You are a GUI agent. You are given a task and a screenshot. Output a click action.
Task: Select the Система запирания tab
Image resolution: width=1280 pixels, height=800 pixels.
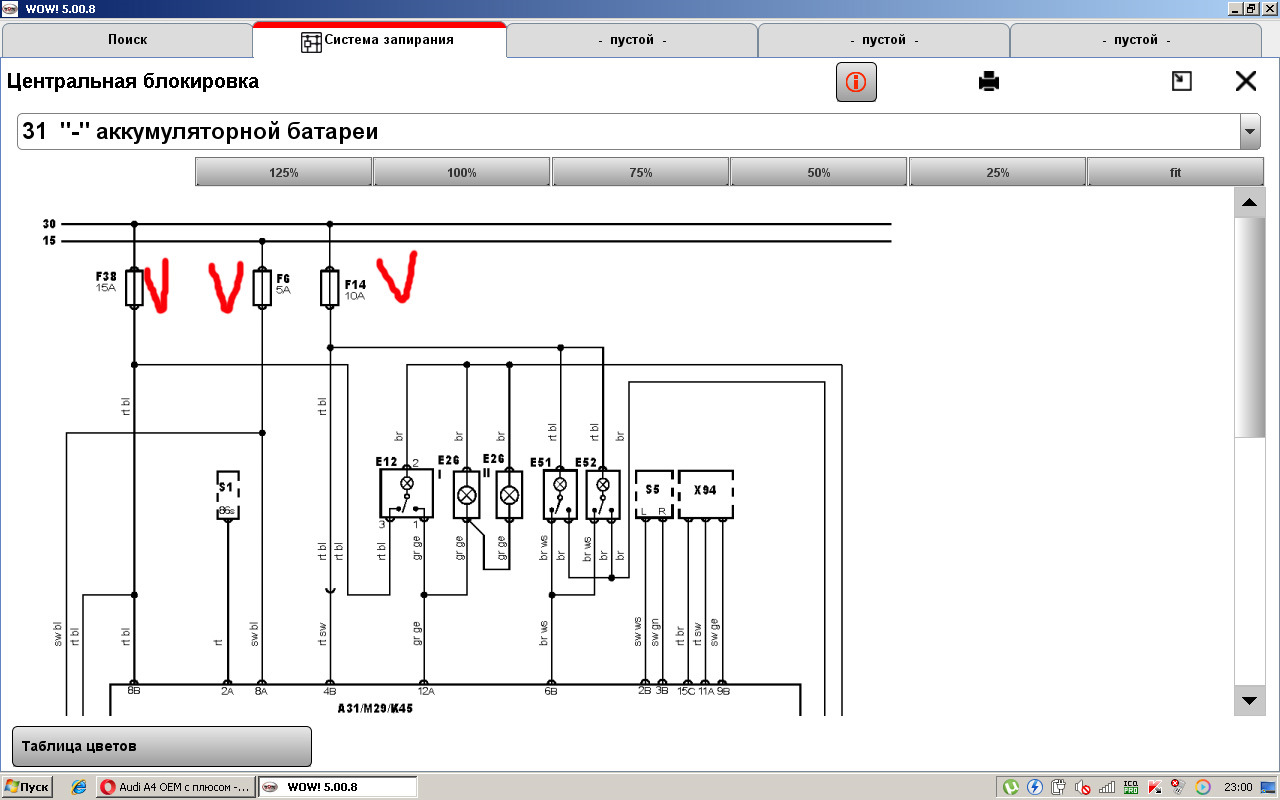point(379,40)
